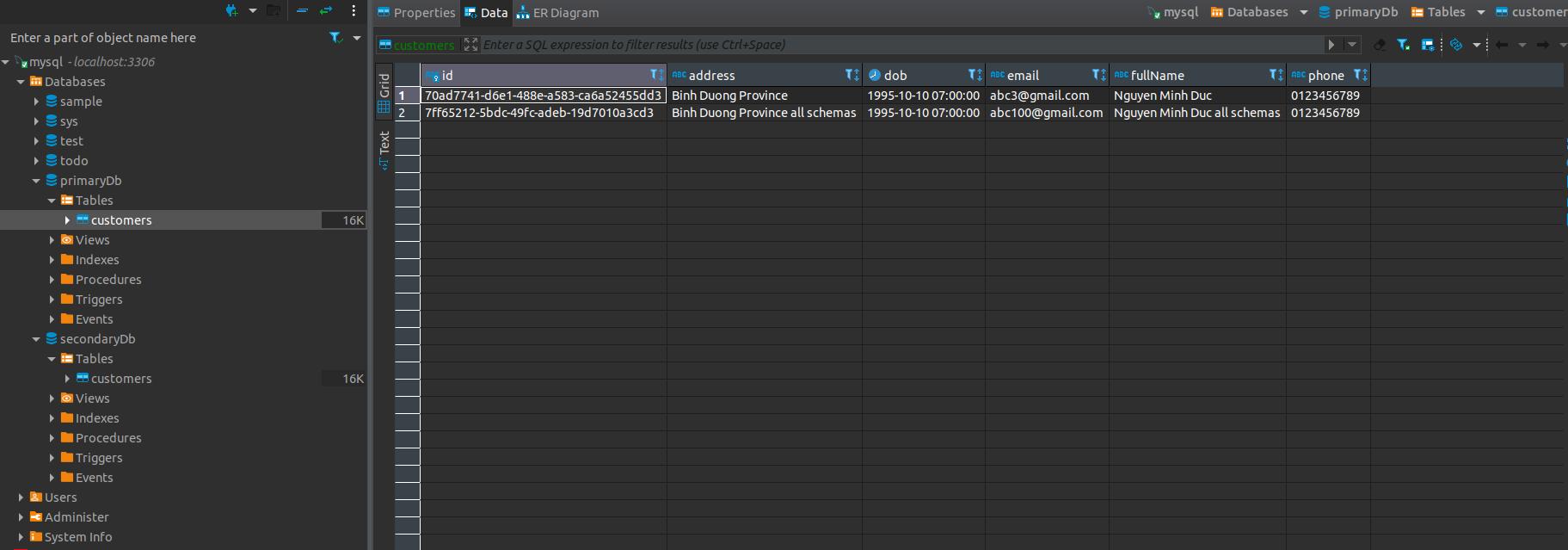Select customers table under secondaryDb

[x=121, y=379]
